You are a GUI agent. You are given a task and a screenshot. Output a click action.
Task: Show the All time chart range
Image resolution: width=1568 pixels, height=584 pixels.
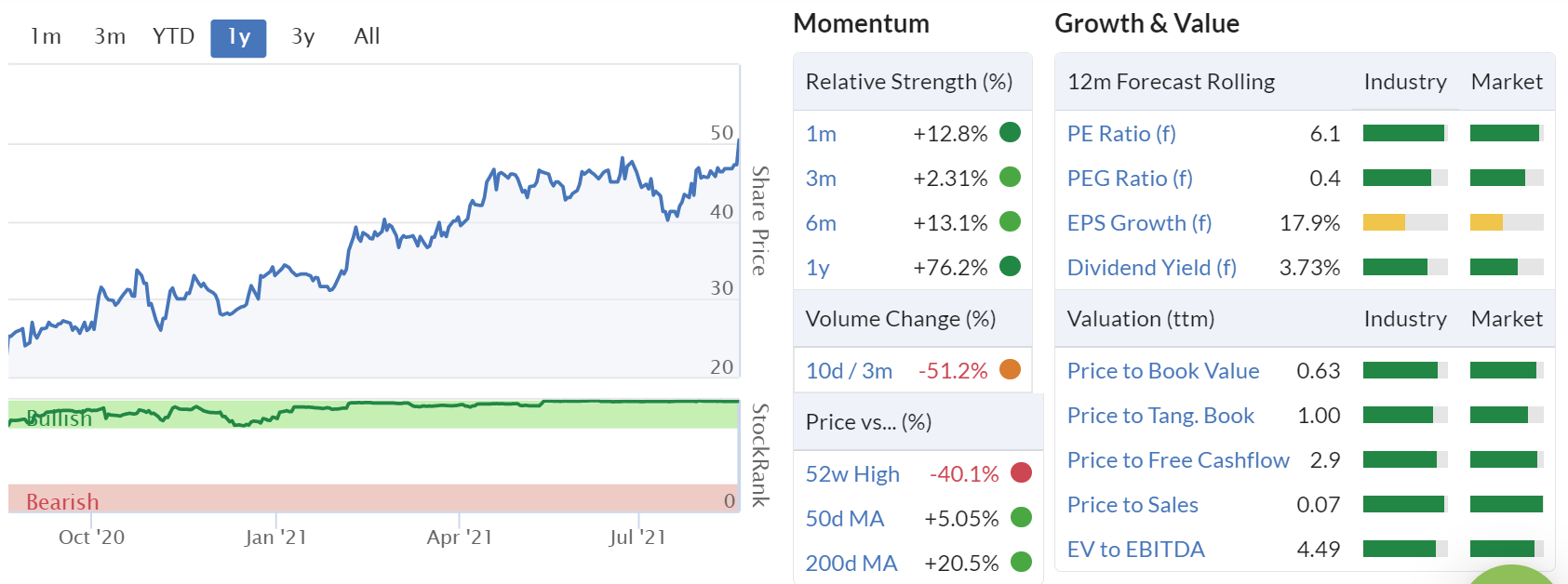367,37
